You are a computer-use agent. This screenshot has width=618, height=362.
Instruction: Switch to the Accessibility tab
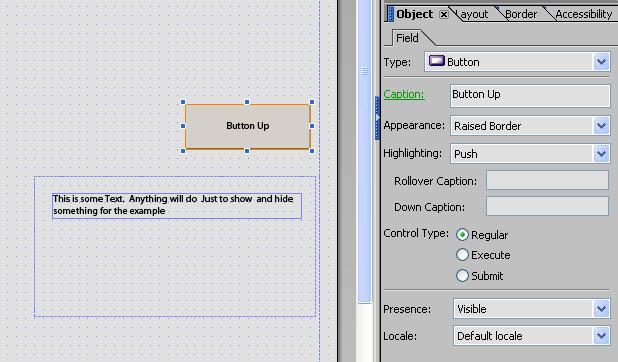(583, 15)
